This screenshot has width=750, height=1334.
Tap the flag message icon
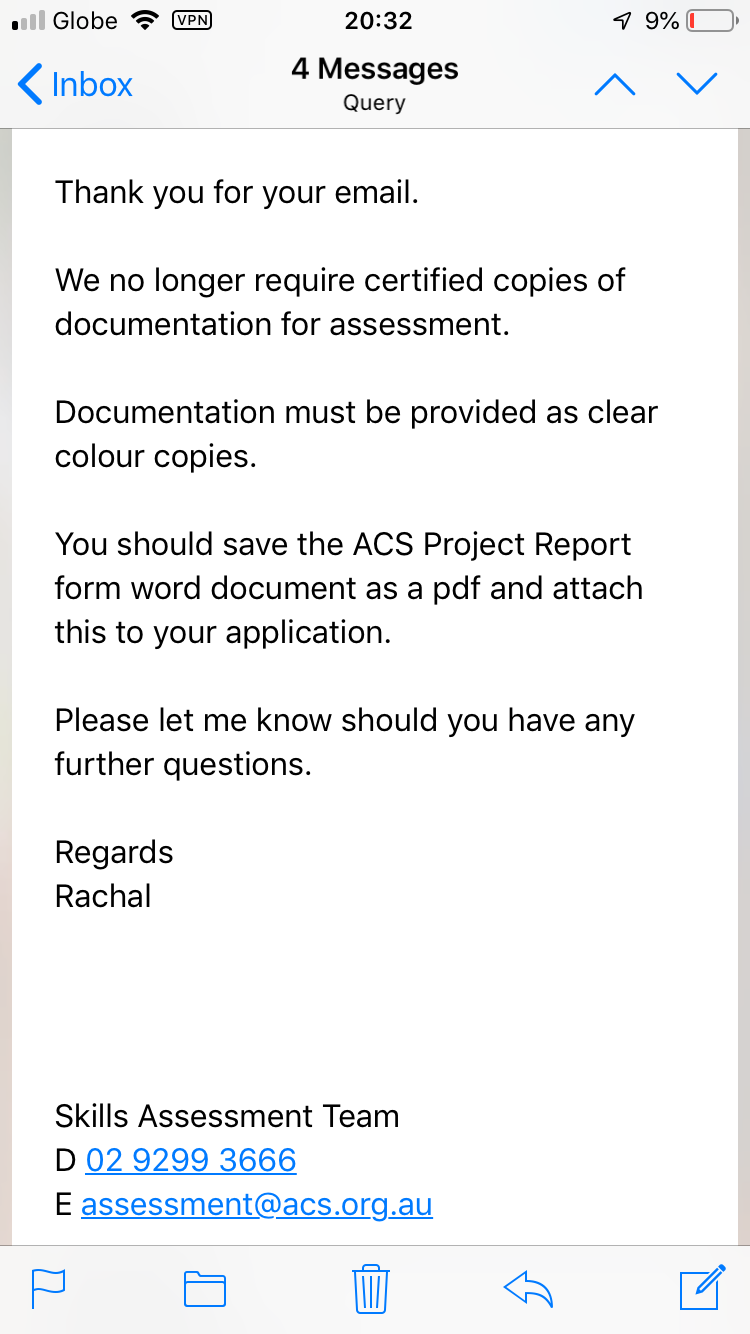[48, 1287]
